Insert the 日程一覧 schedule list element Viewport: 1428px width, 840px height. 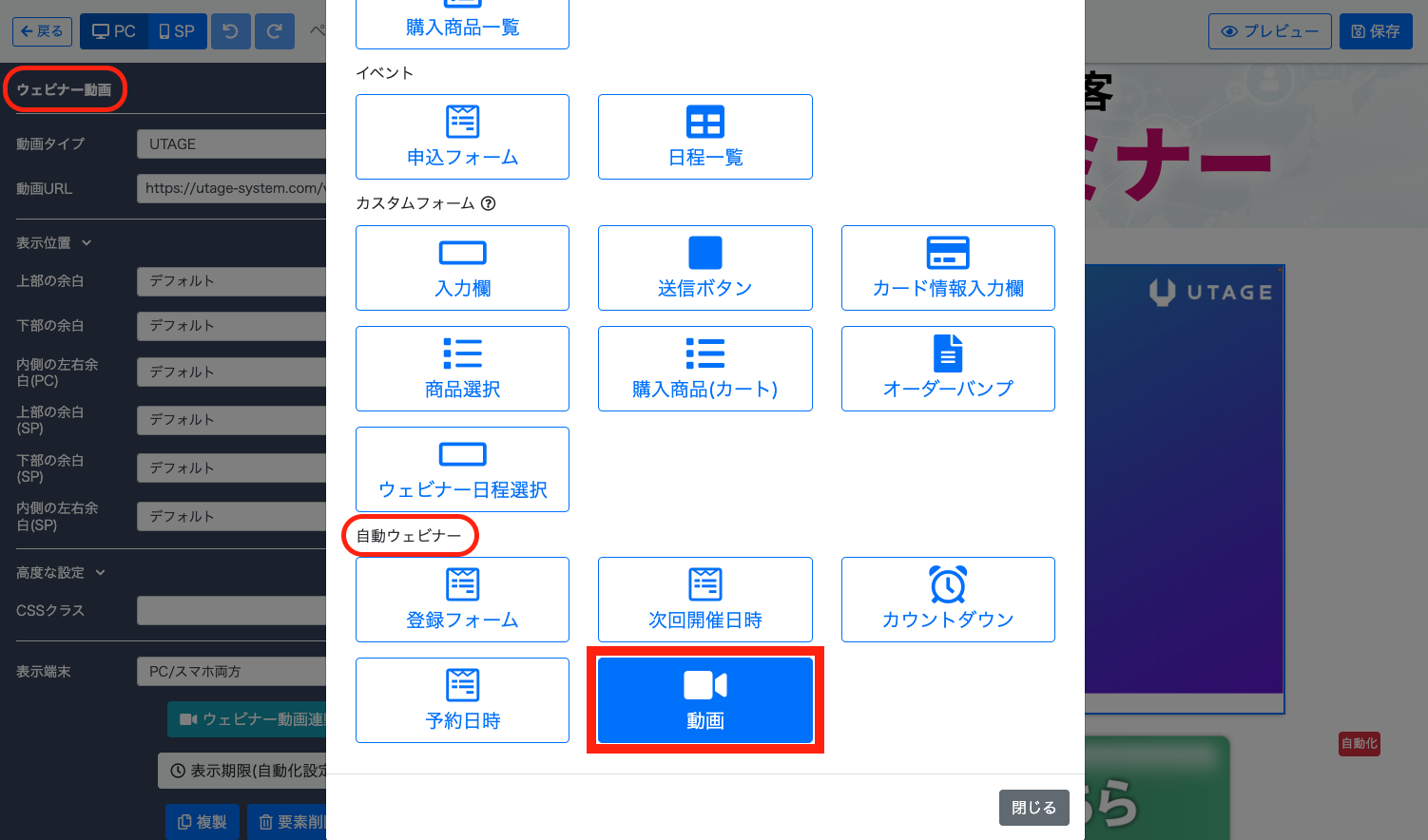pos(704,137)
